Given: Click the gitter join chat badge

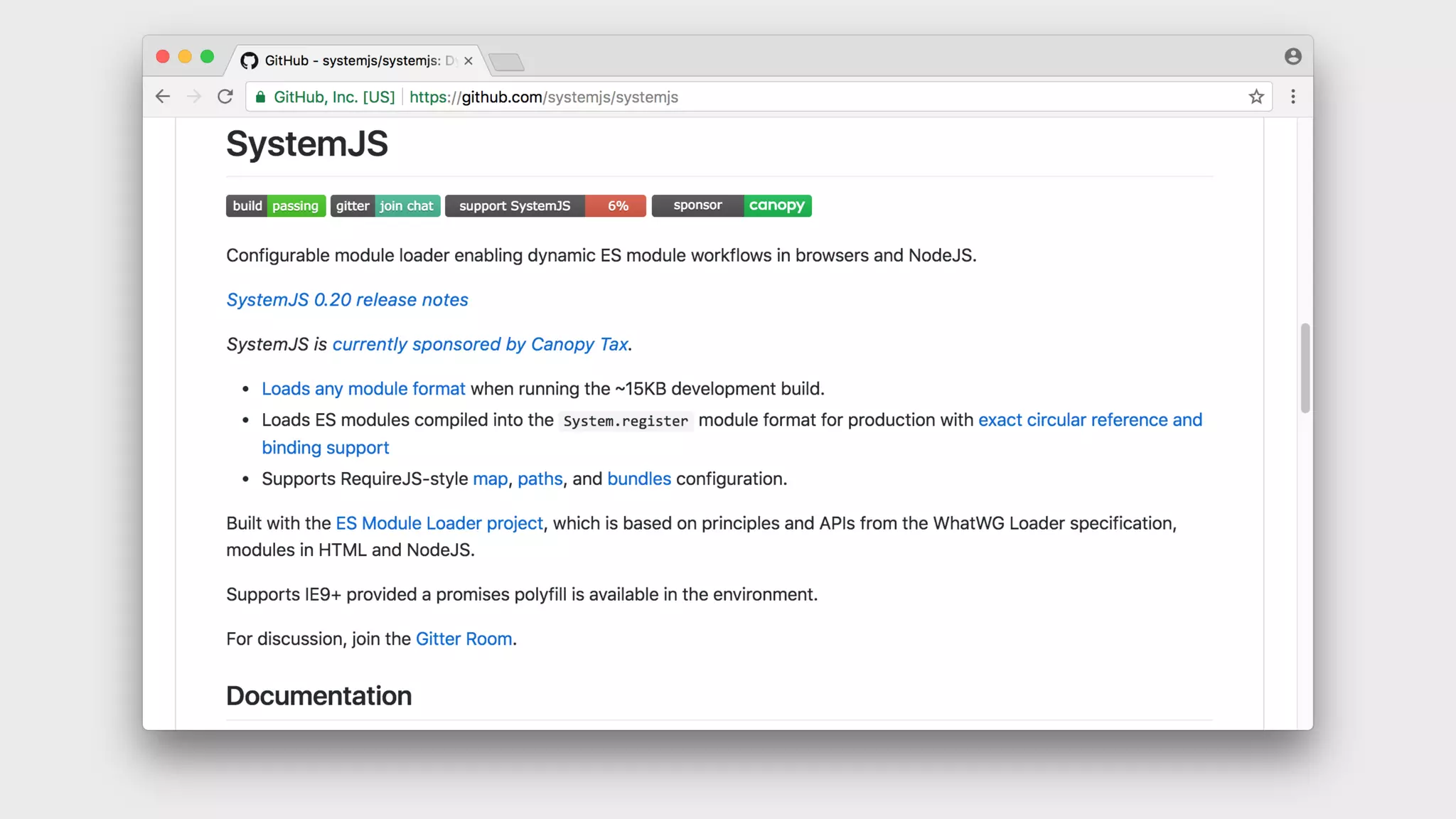Looking at the screenshot, I should click(x=385, y=206).
